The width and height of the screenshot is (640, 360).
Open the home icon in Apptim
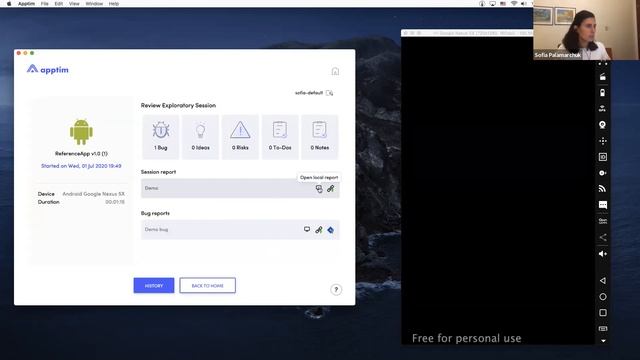pos(335,71)
